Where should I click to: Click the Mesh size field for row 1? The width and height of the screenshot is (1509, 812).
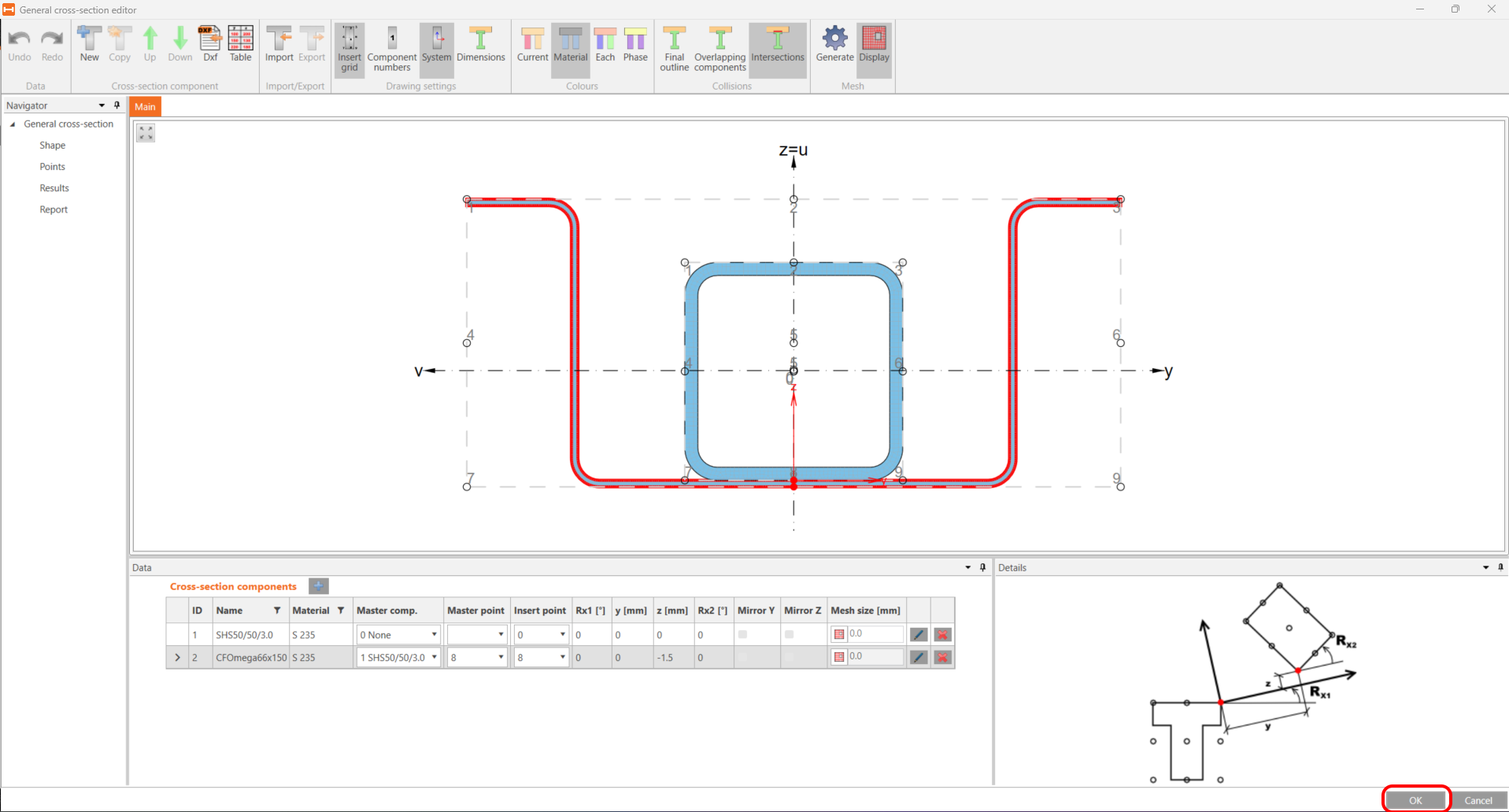tap(874, 634)
